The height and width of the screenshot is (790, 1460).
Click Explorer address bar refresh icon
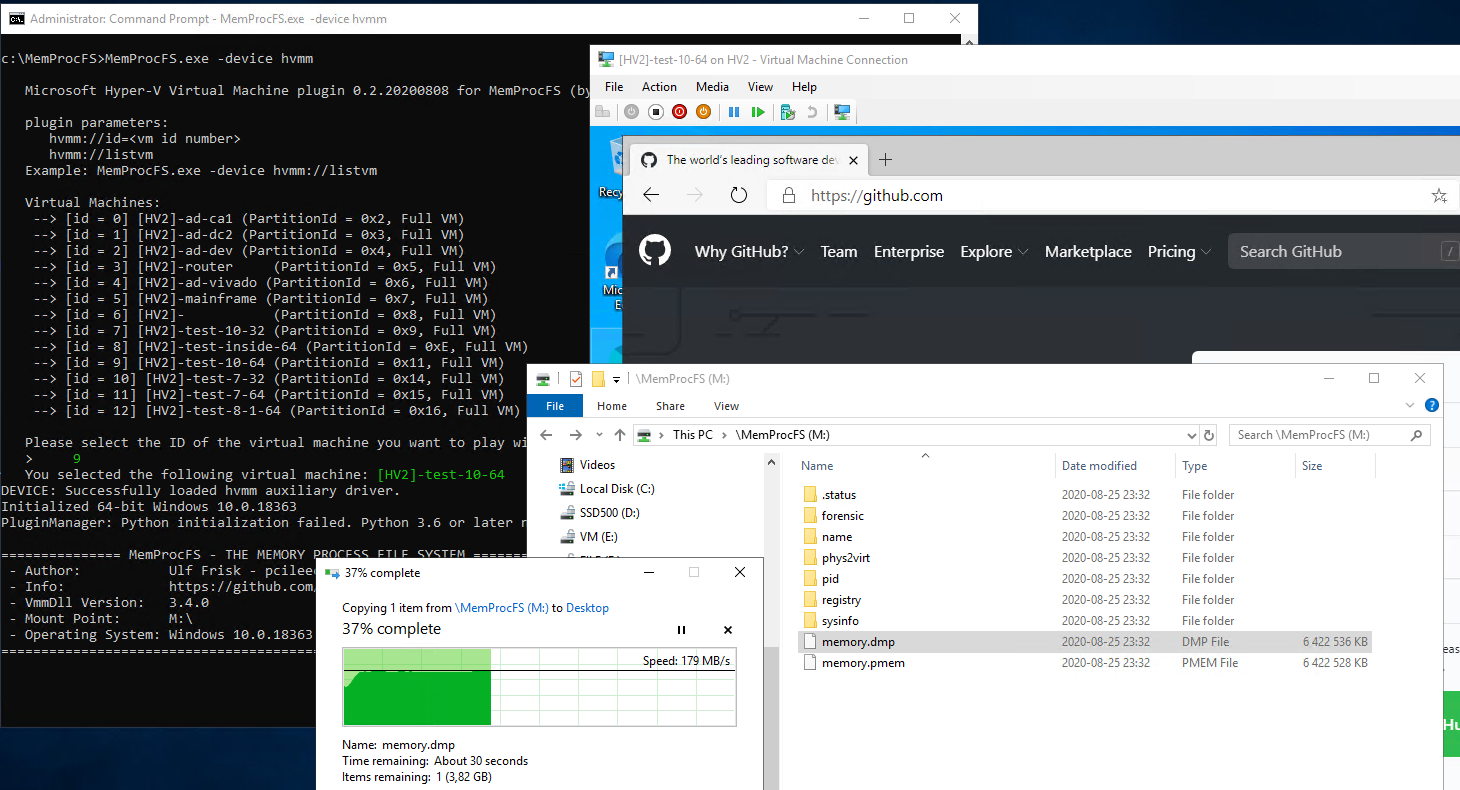[x=1209, y=435]
